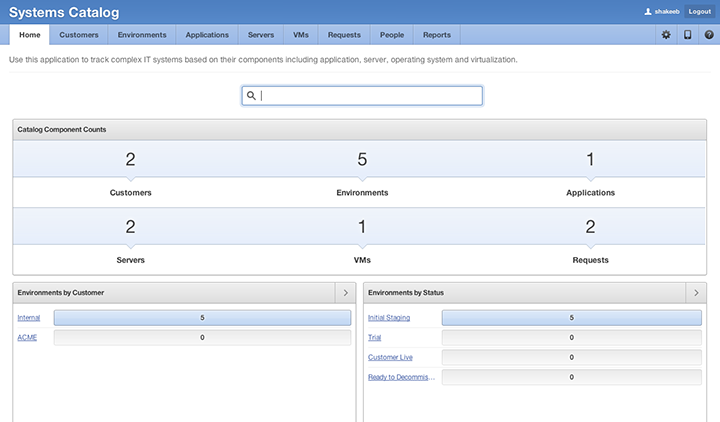Click the Internal environments bar showing 5

point(202,318)
